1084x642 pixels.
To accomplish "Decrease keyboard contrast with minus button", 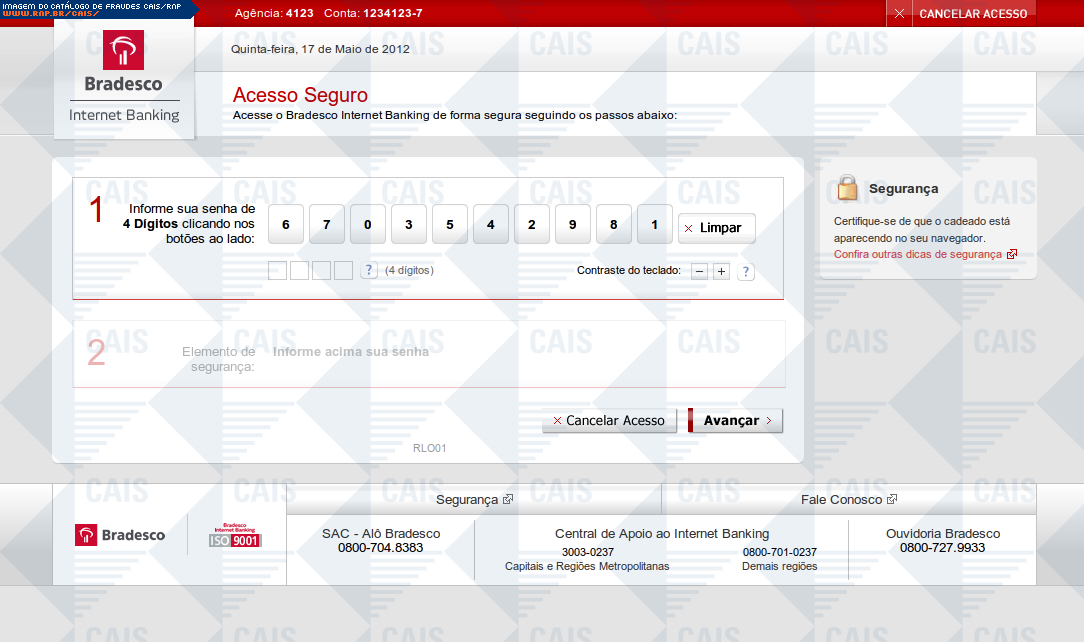I will pos(700,271).
